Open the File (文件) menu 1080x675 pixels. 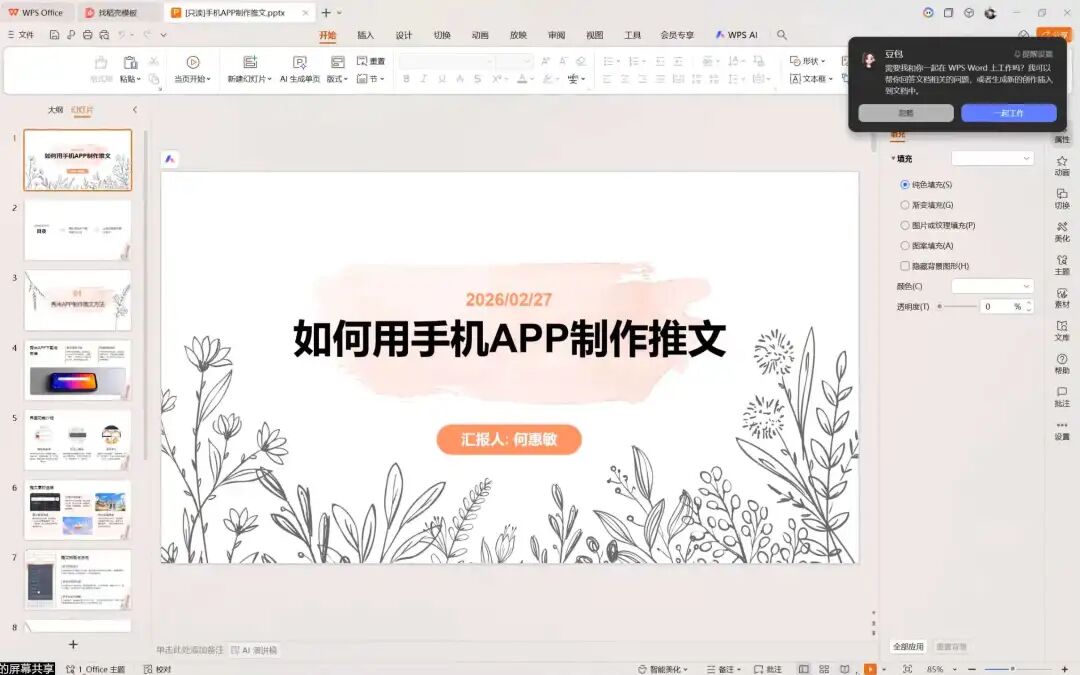[x=21, y=34]
